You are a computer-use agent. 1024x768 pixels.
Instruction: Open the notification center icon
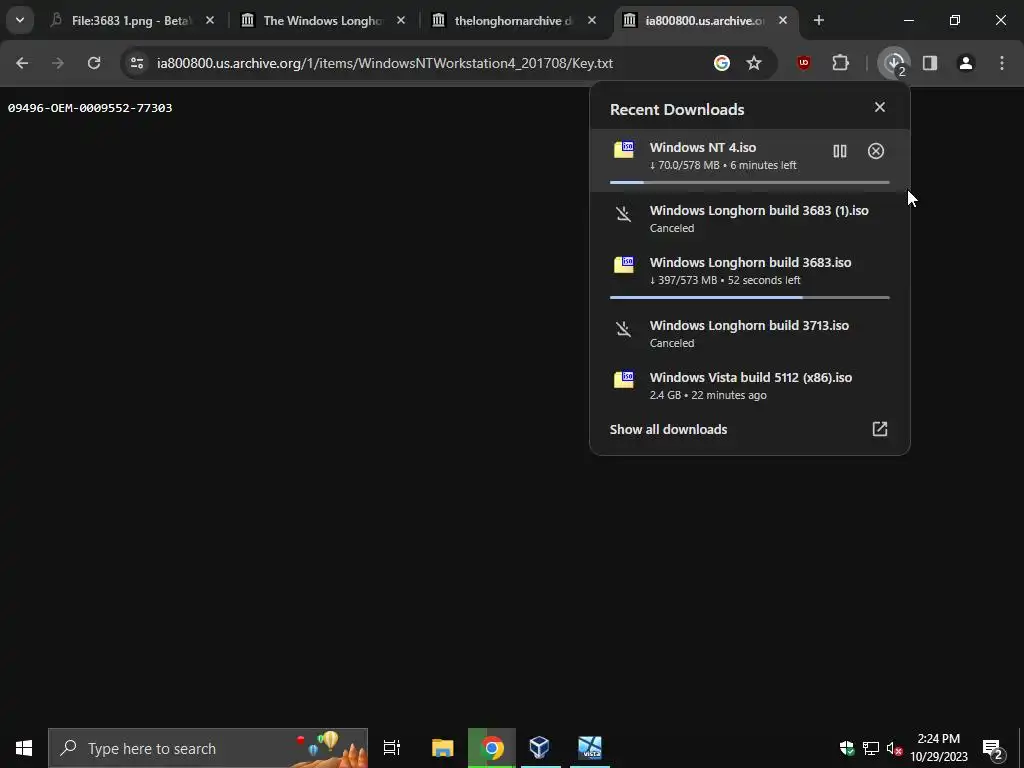coord(993,748)
